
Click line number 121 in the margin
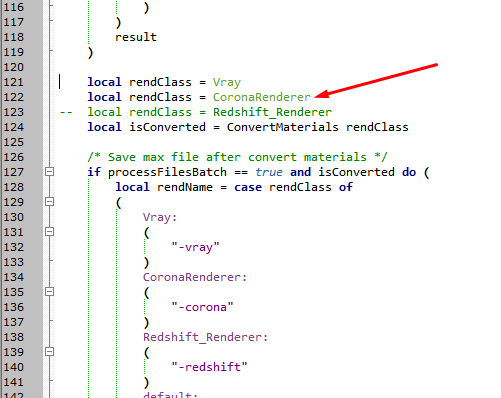(x=14, y=82)
